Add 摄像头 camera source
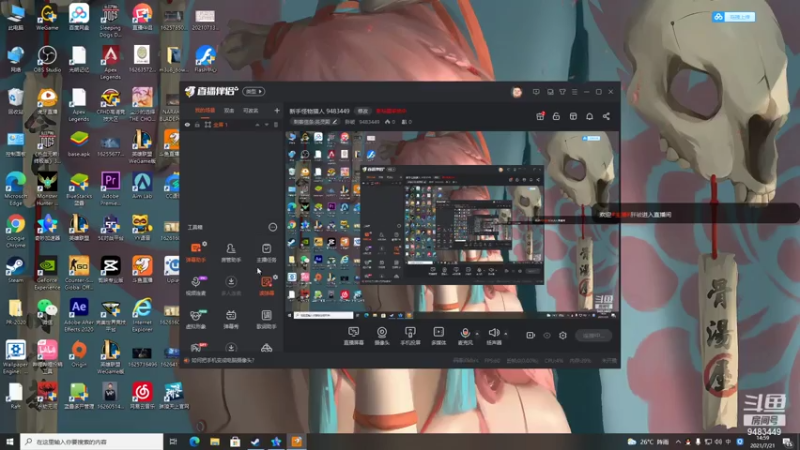Screen dimensions: 800x450 point(382,336)
